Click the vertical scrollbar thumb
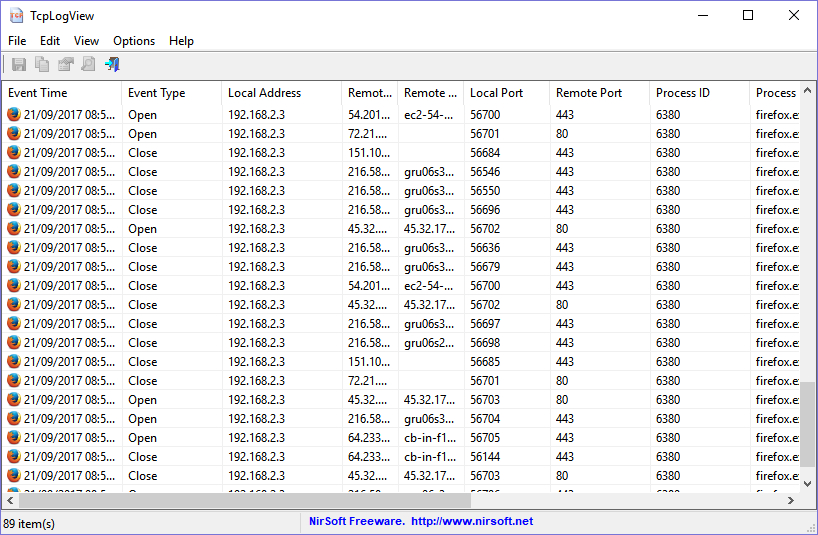Screen dimensions: 818x535 (x=808, y=425)
